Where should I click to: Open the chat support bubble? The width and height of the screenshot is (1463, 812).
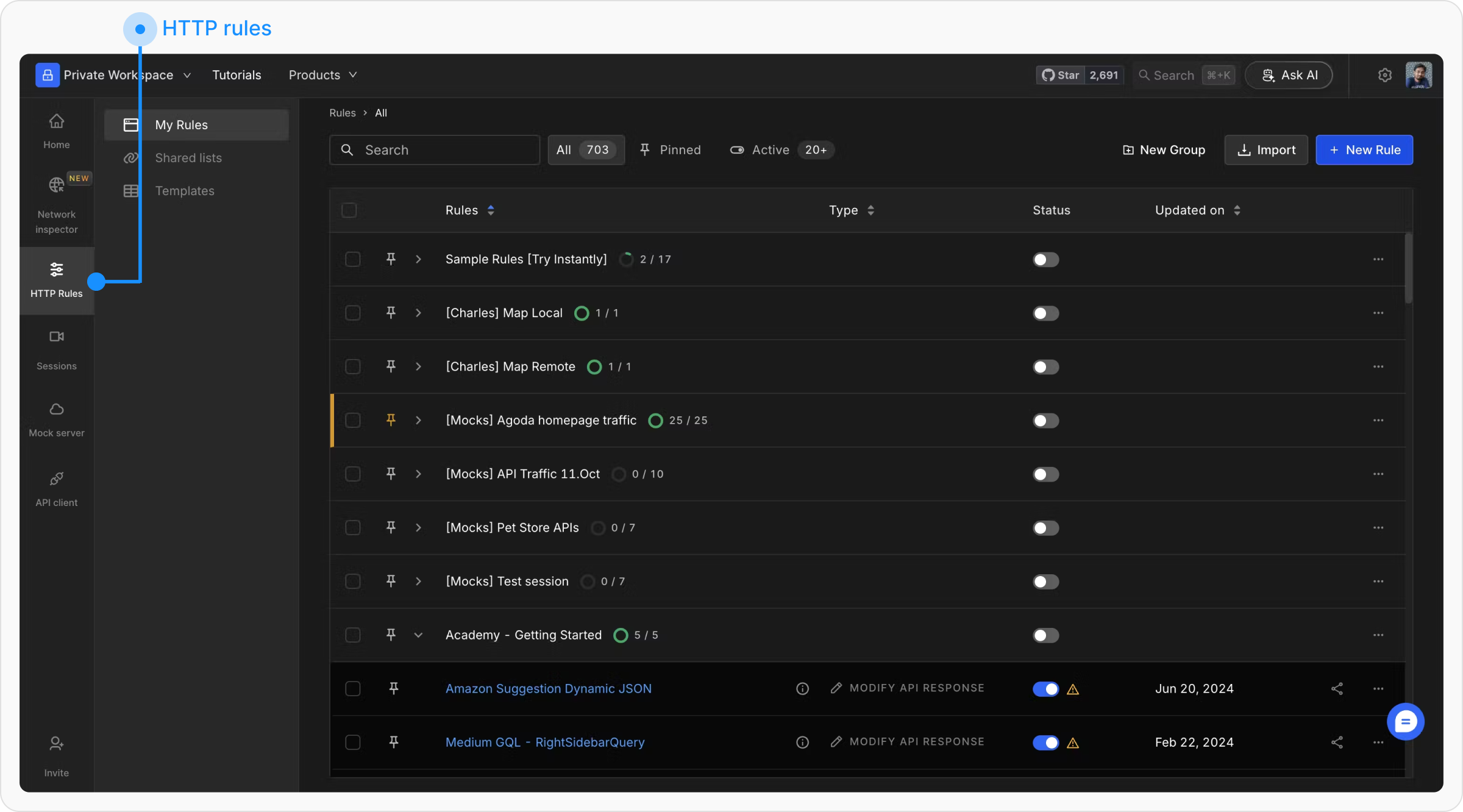tap(1405, 722)
